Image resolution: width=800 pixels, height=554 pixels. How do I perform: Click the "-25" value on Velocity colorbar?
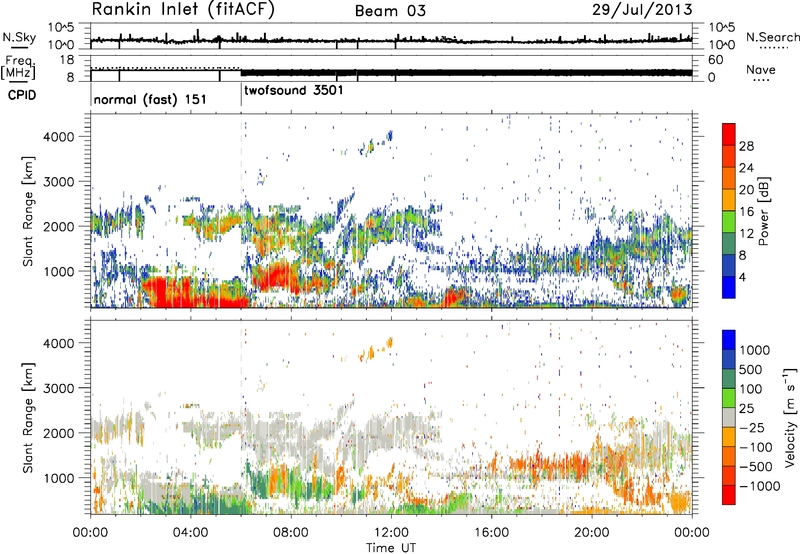(751, 427)
